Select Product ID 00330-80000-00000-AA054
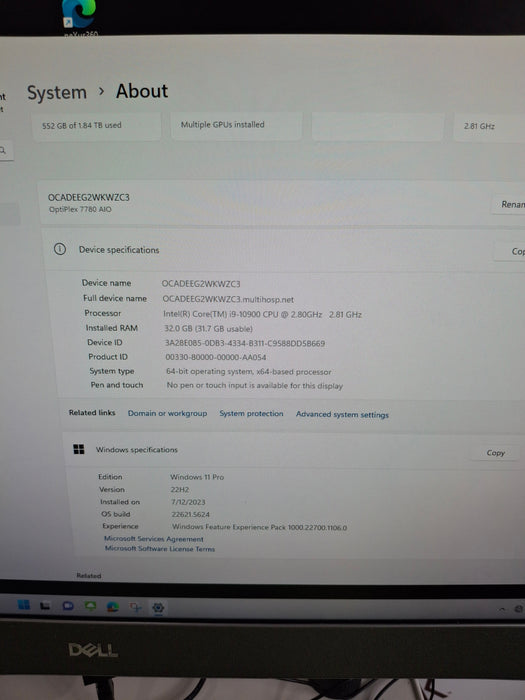 [216, 358]
